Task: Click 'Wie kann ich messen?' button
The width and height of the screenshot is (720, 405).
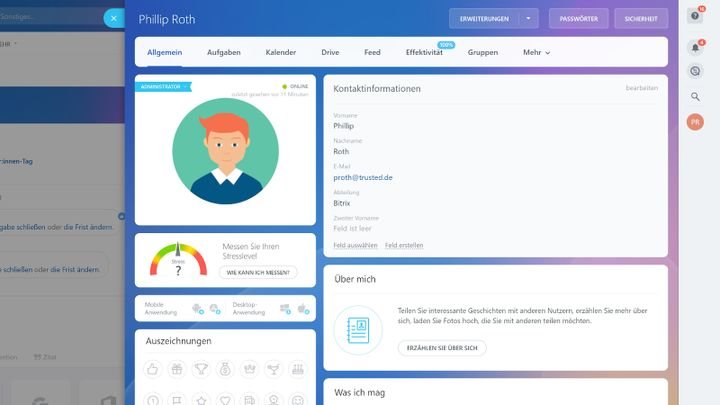Action: click(x=258, y=272)
